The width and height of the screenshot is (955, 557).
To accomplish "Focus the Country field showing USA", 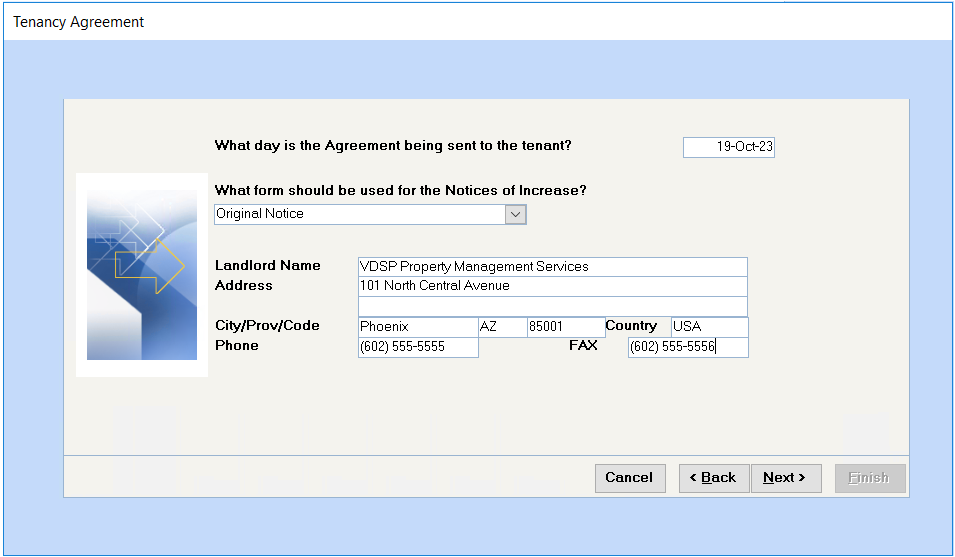I will click(709, 327).
